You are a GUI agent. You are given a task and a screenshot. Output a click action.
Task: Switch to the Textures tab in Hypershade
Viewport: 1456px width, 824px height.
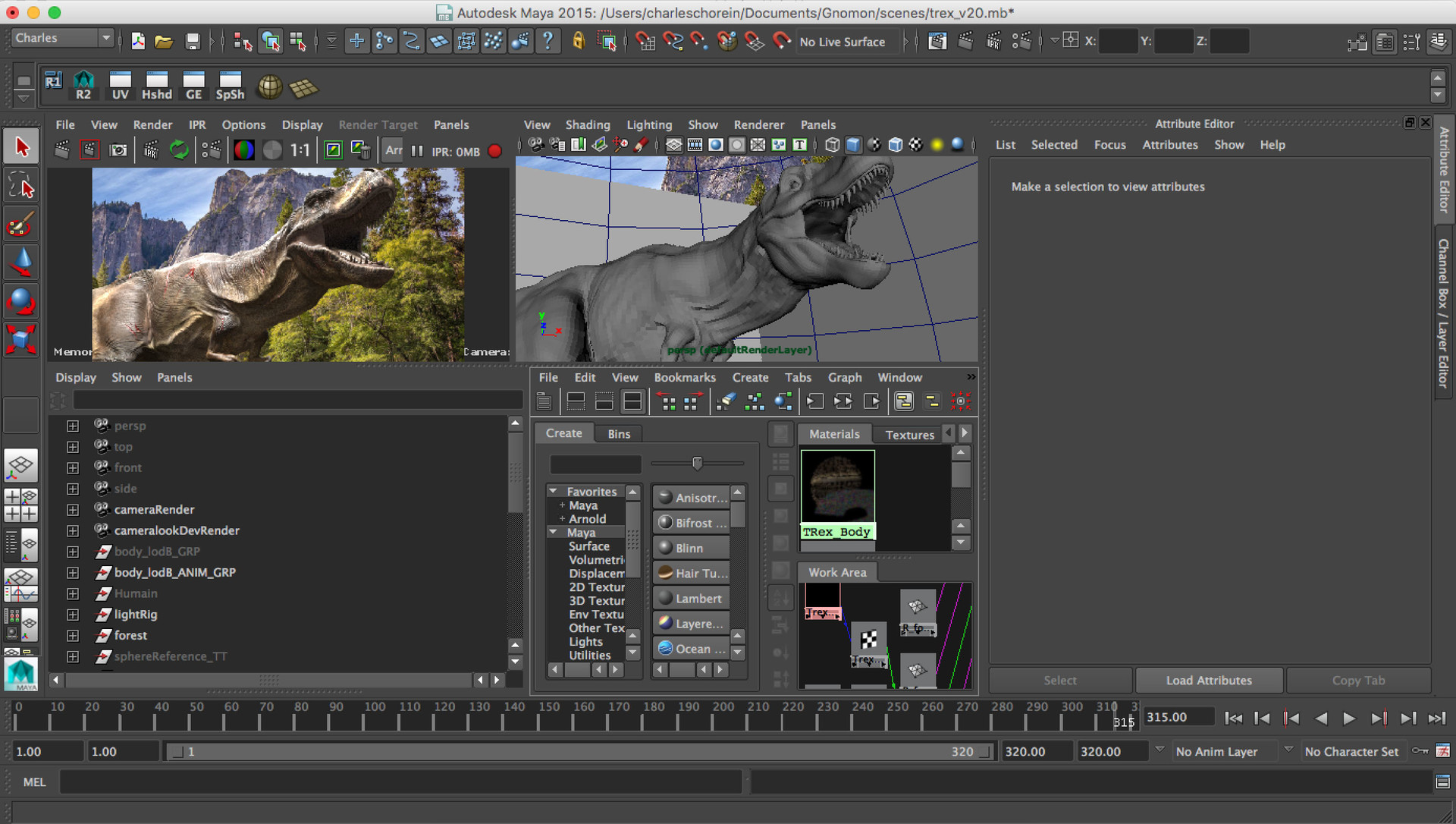908,434
